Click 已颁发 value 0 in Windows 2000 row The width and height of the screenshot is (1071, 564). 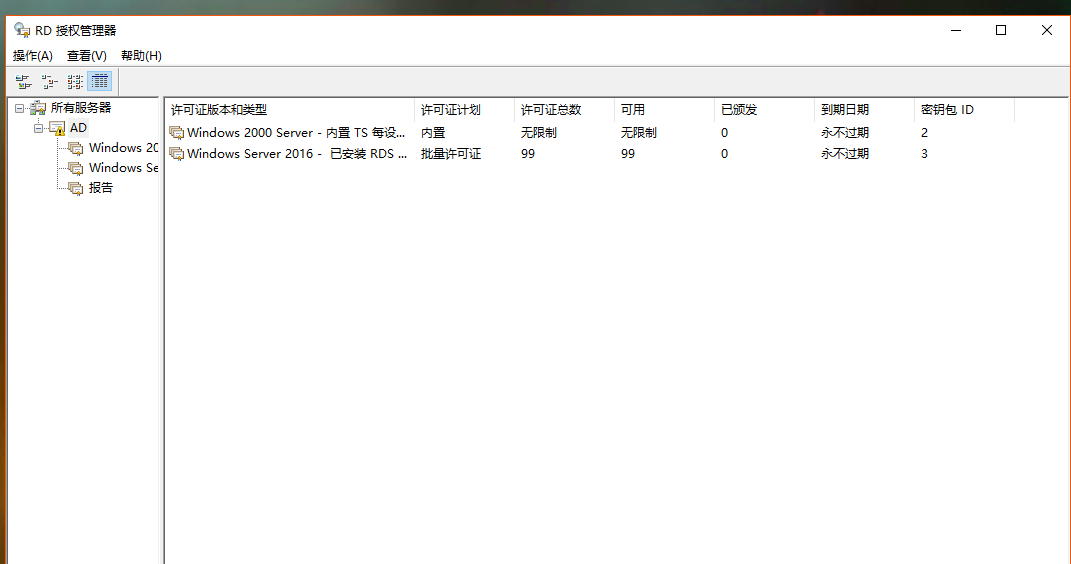coord(724,132)
